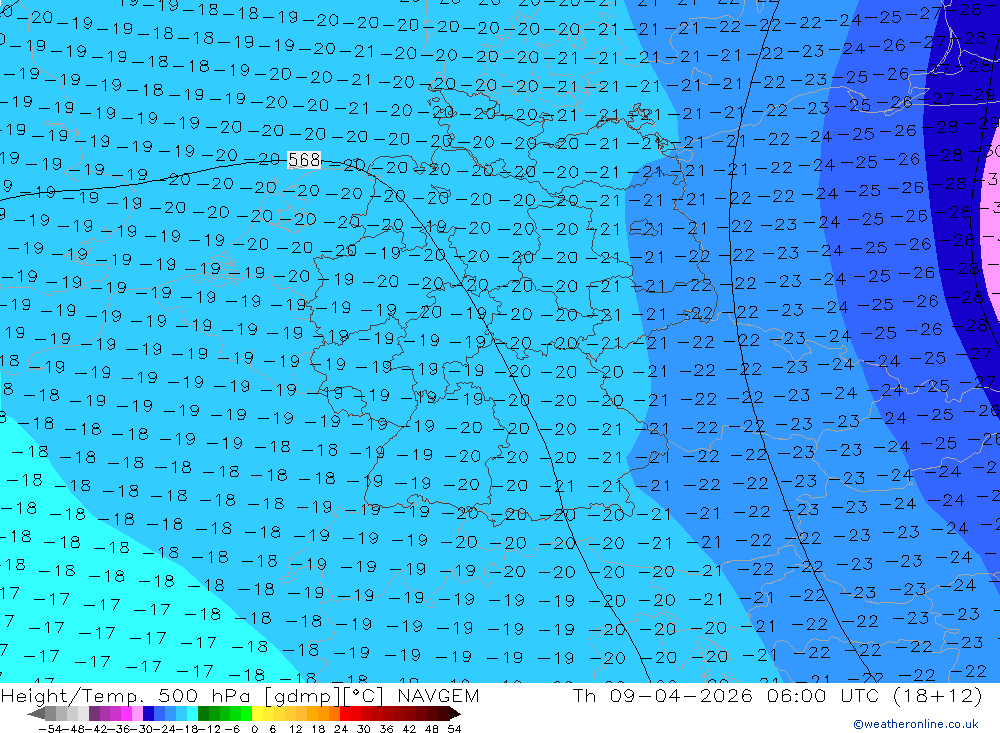Select the Height/Temp. 500 hPa title text
Viewport: 1000px width, 733px height.
coord(128,696)
